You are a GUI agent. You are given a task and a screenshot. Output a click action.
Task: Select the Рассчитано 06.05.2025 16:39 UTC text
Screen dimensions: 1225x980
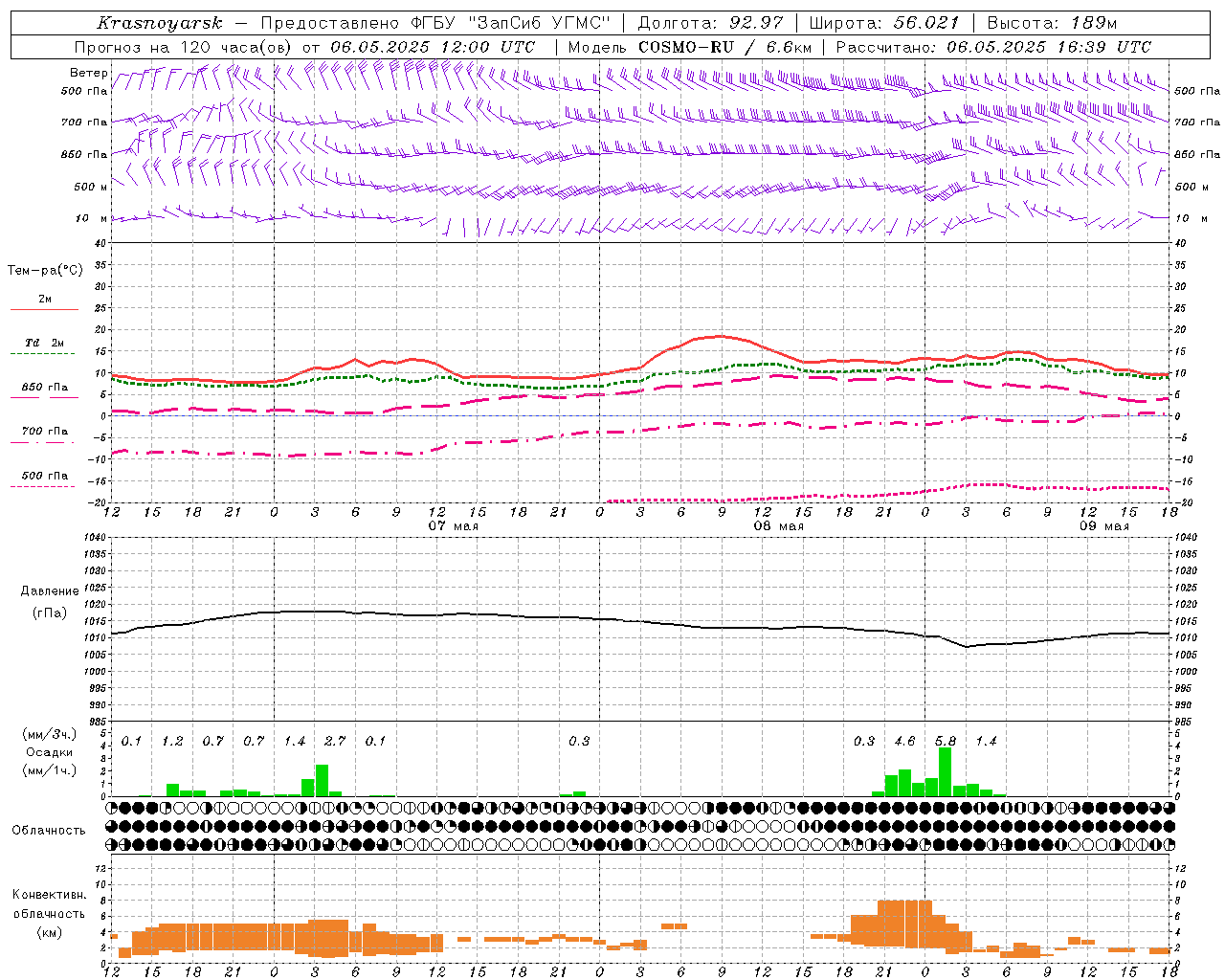[993, 47]
